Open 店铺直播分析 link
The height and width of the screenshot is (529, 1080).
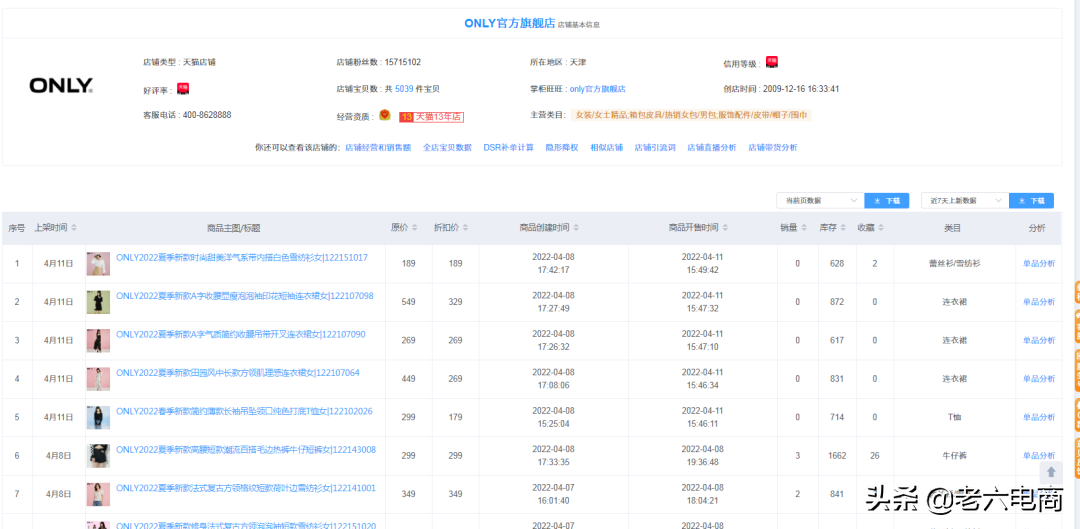pyautogui.click(x=712, y=147)
